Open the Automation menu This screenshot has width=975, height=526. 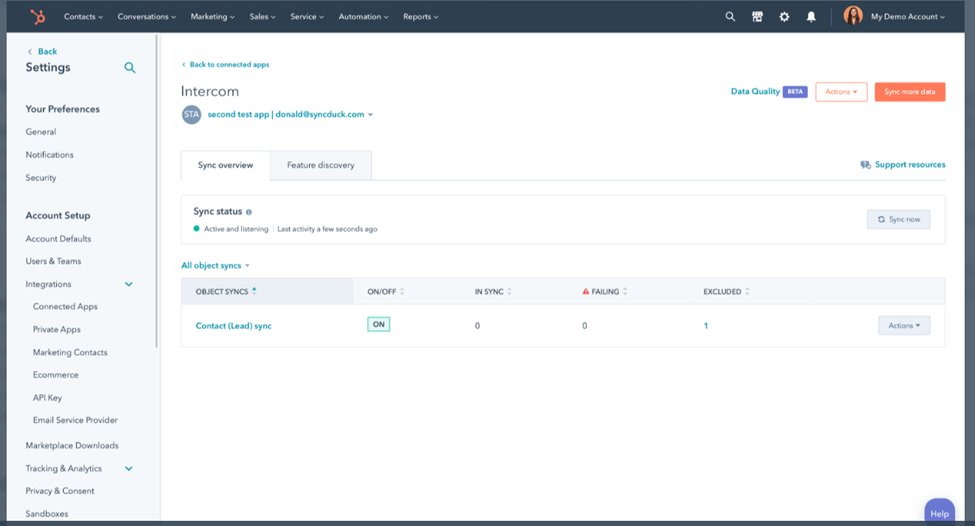pos(364,17)
